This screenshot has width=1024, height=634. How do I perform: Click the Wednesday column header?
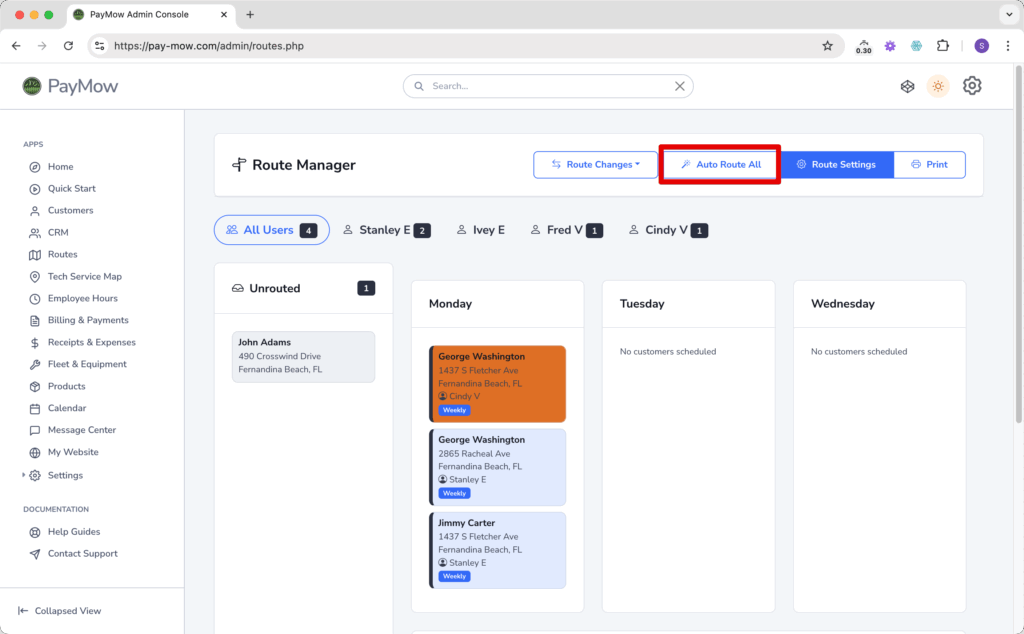[x=842, y=304]
